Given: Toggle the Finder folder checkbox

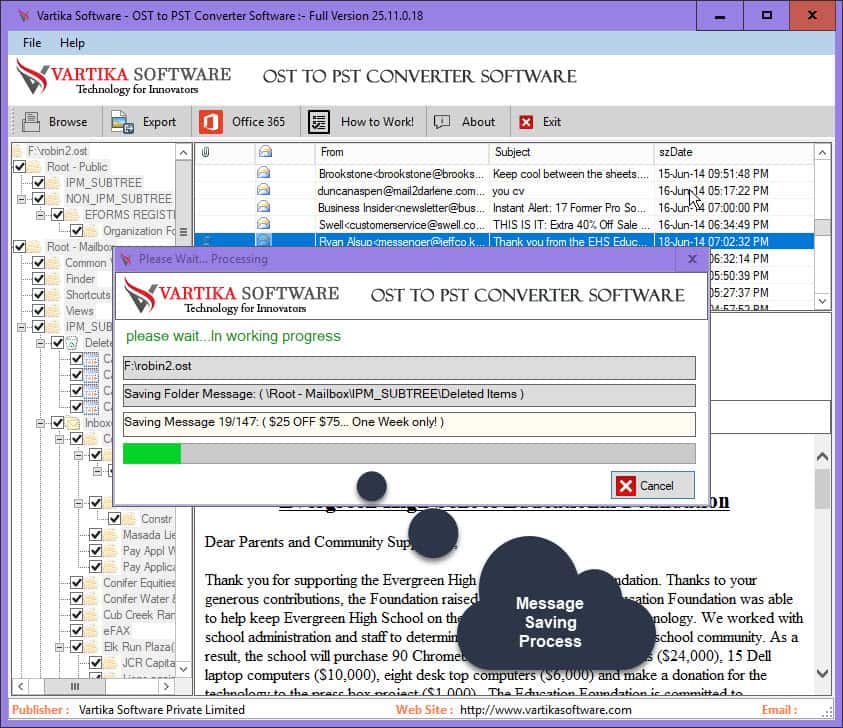Looking at the screenshot, I should [38, 279].
